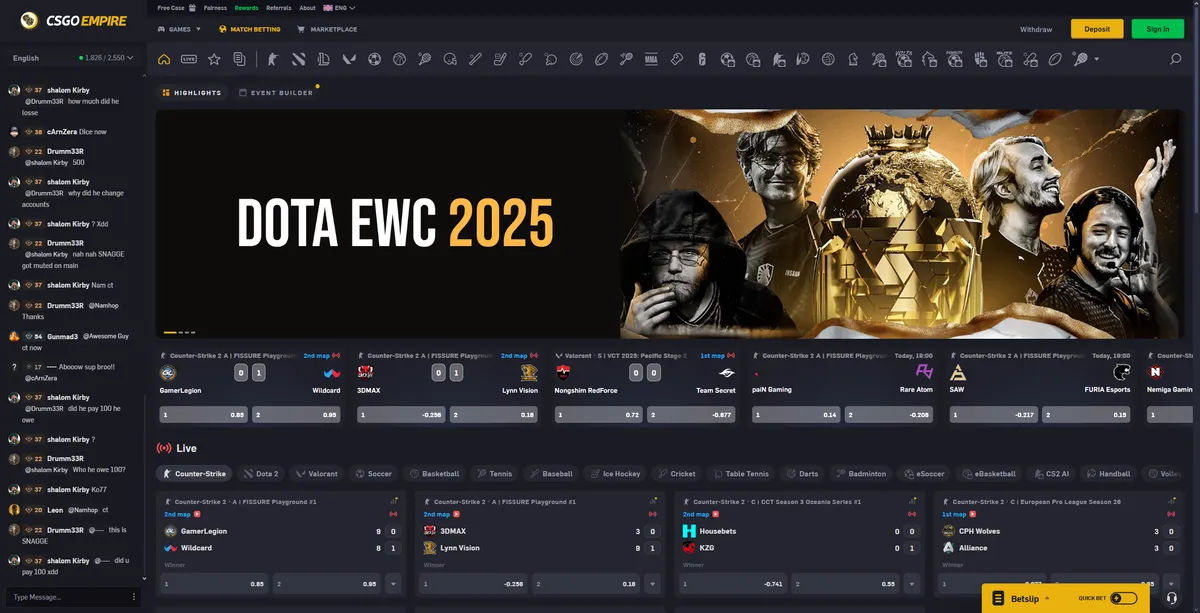Click the Withdraw link
Viewport: 1200px width, 613px height.
[1036, 29]
